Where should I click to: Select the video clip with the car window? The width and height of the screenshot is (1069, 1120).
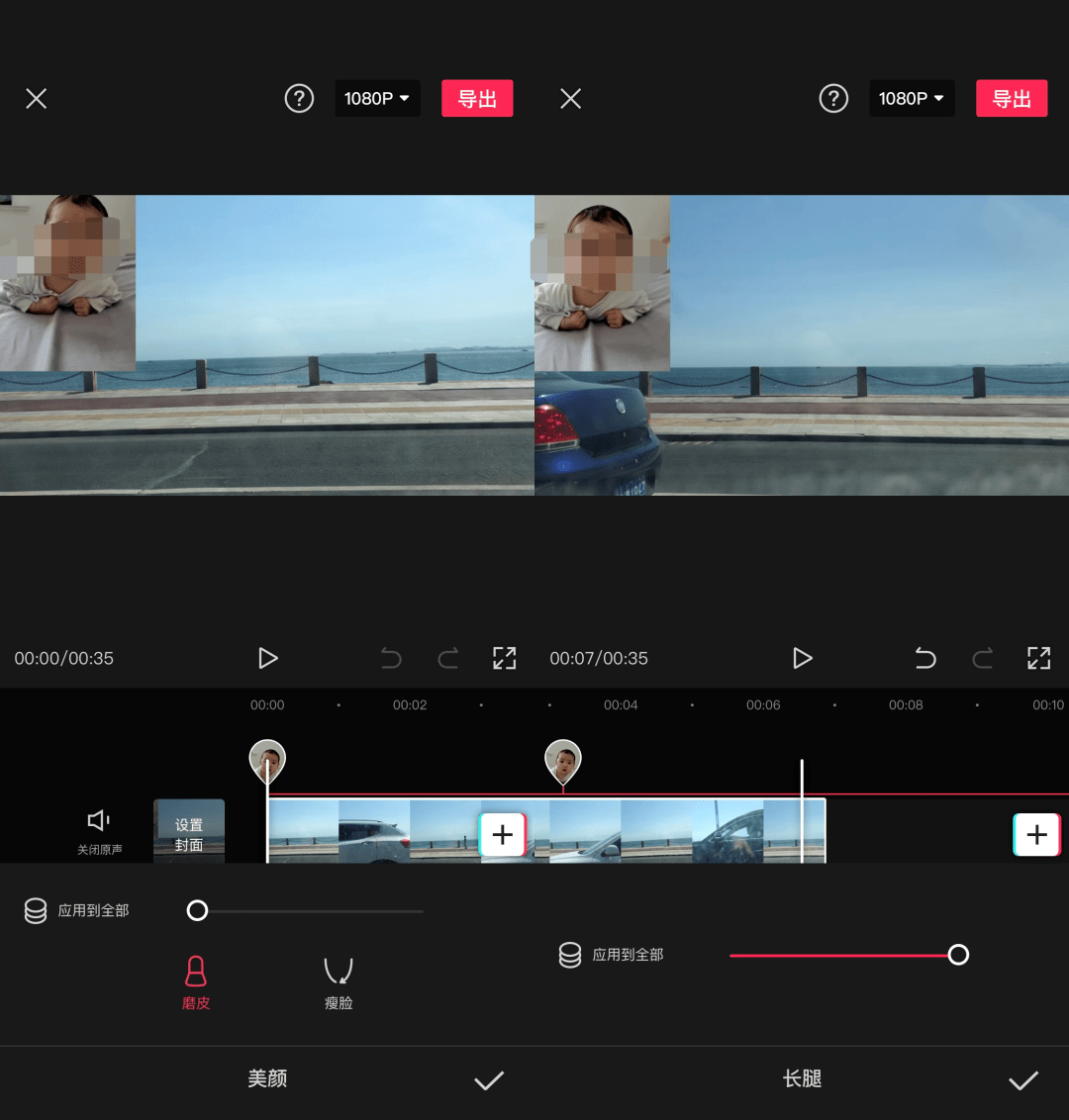coord(728,831)
